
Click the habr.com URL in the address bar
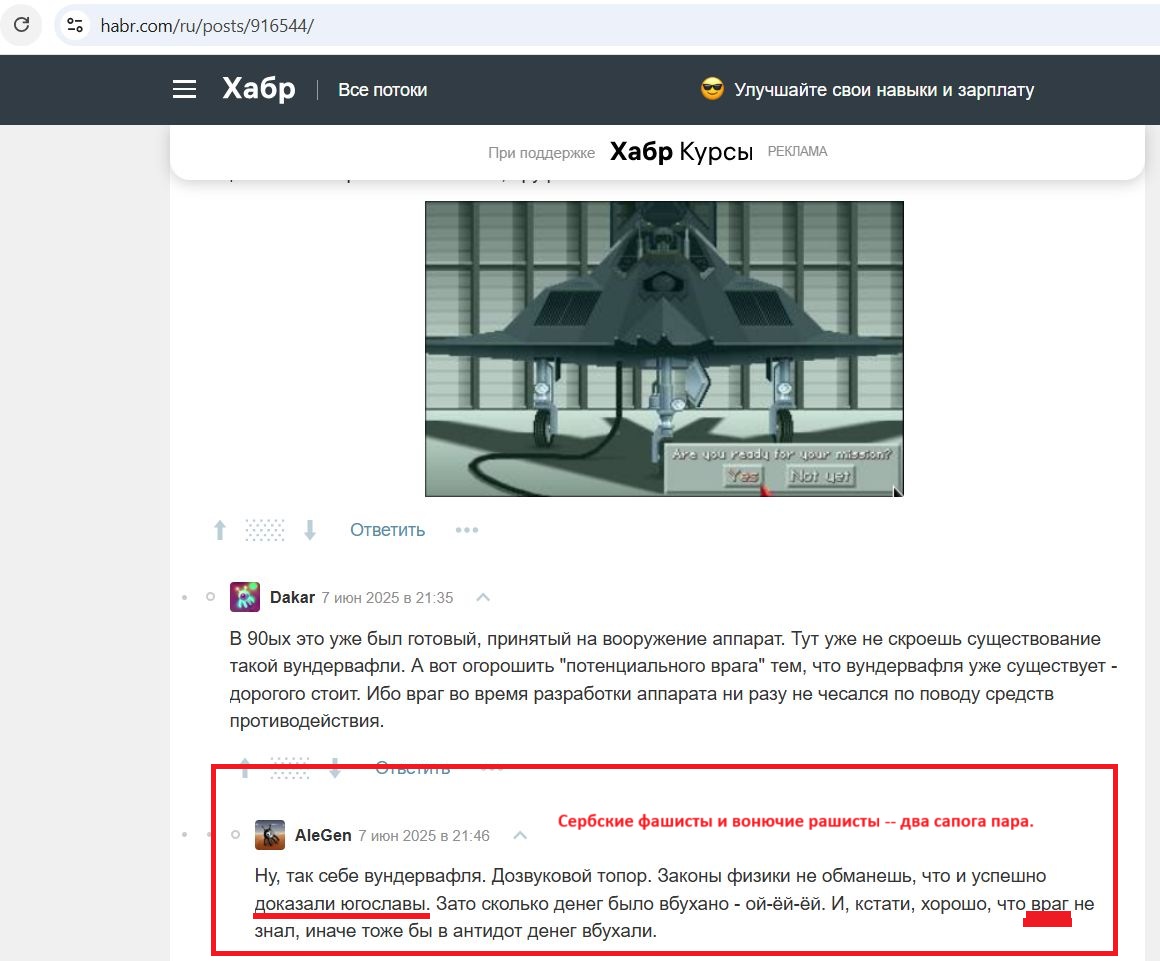point(207,26)
